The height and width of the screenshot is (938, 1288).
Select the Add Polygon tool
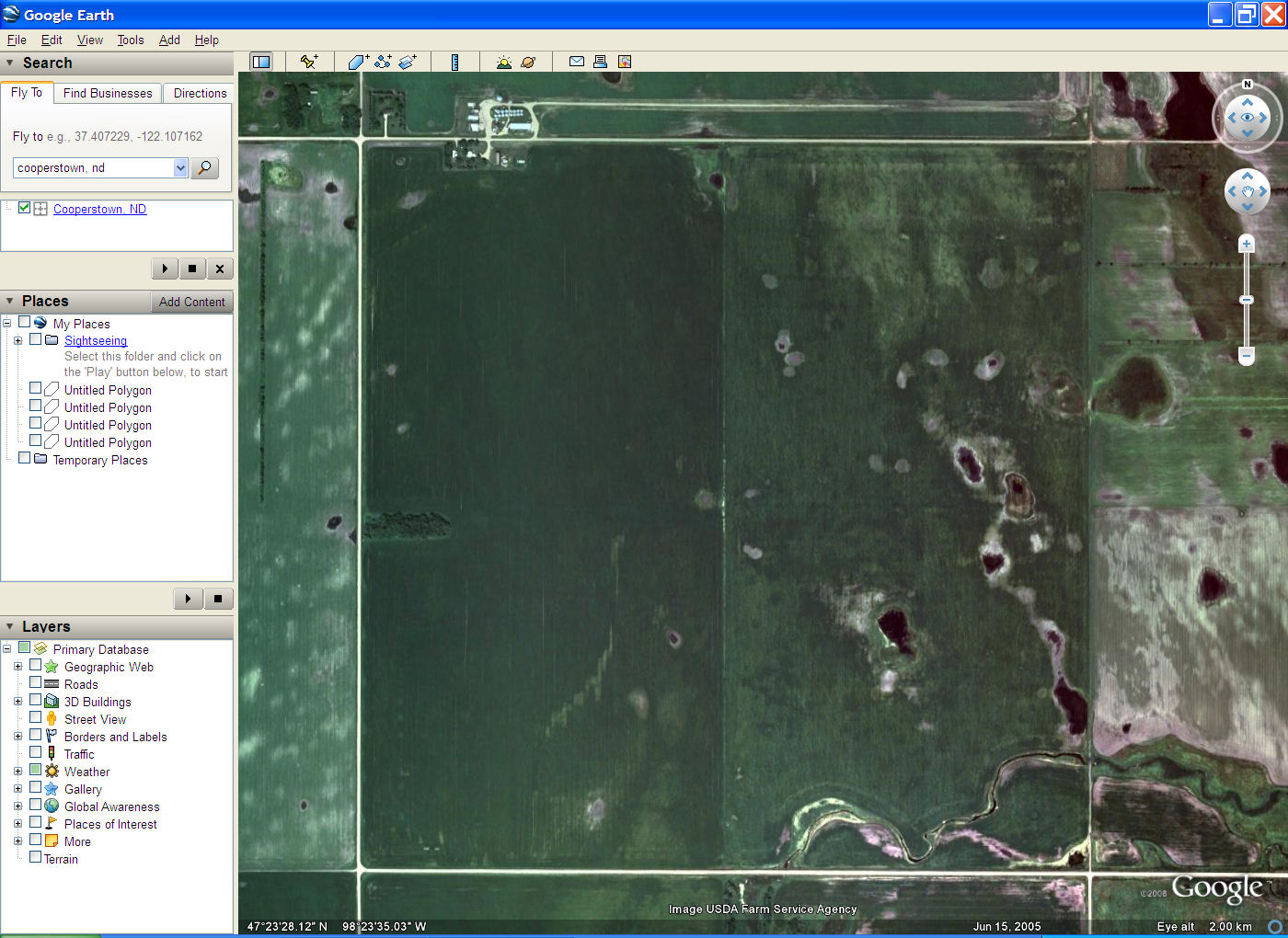coord(359,62)
